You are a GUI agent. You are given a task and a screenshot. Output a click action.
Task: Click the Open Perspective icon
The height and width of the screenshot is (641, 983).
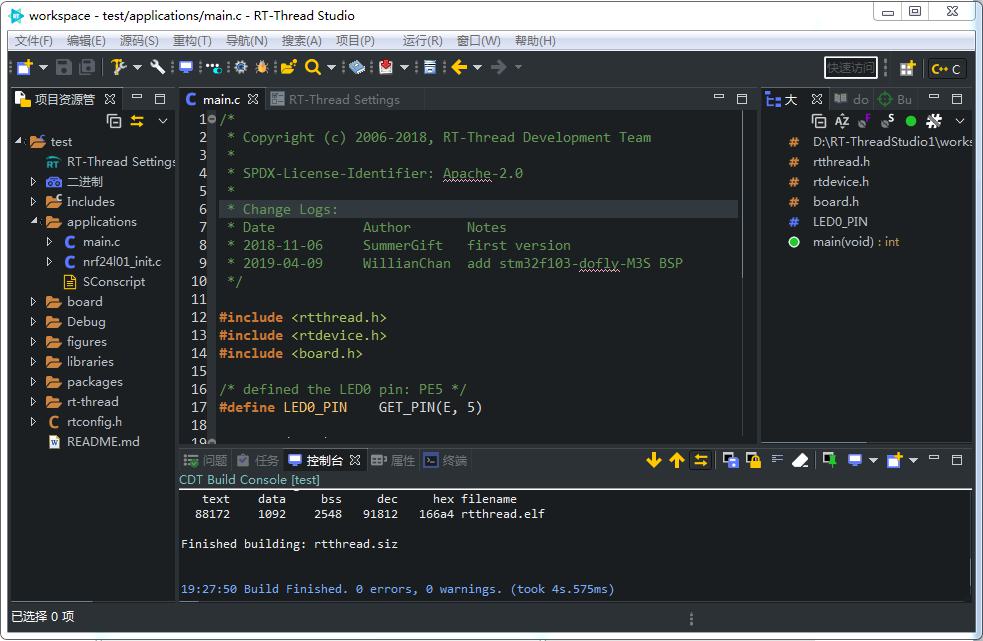click(907, 68)
